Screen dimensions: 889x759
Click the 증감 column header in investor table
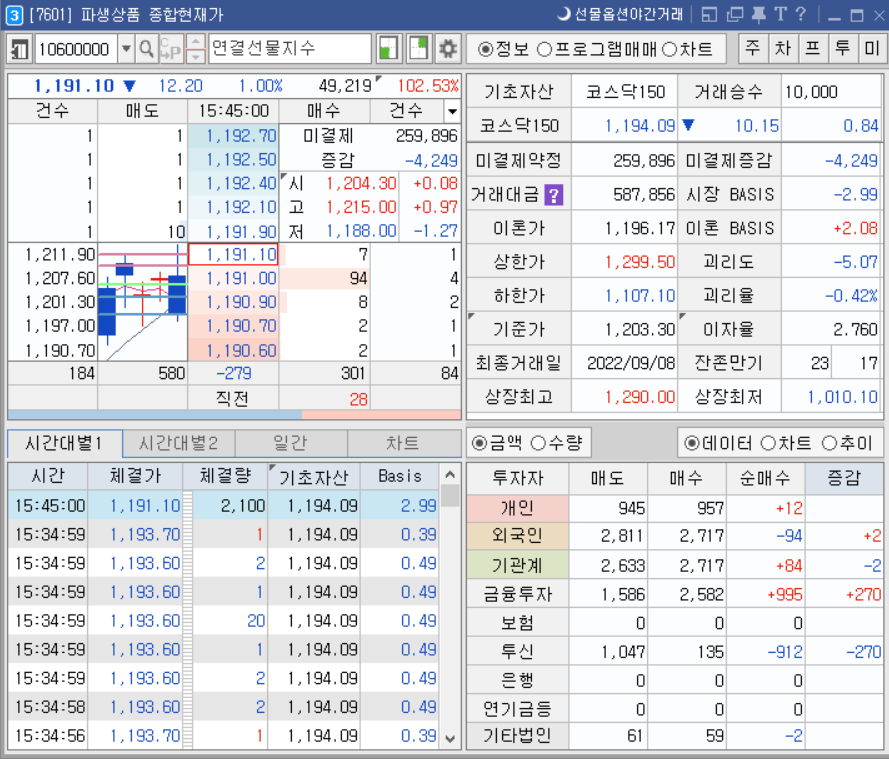coord(844,478)
